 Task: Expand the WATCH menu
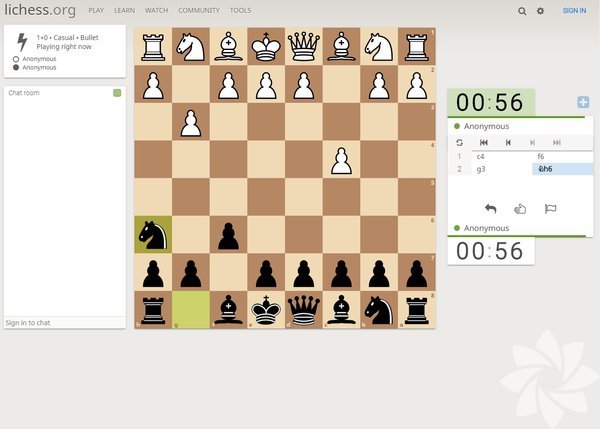(x=156, y=10)
